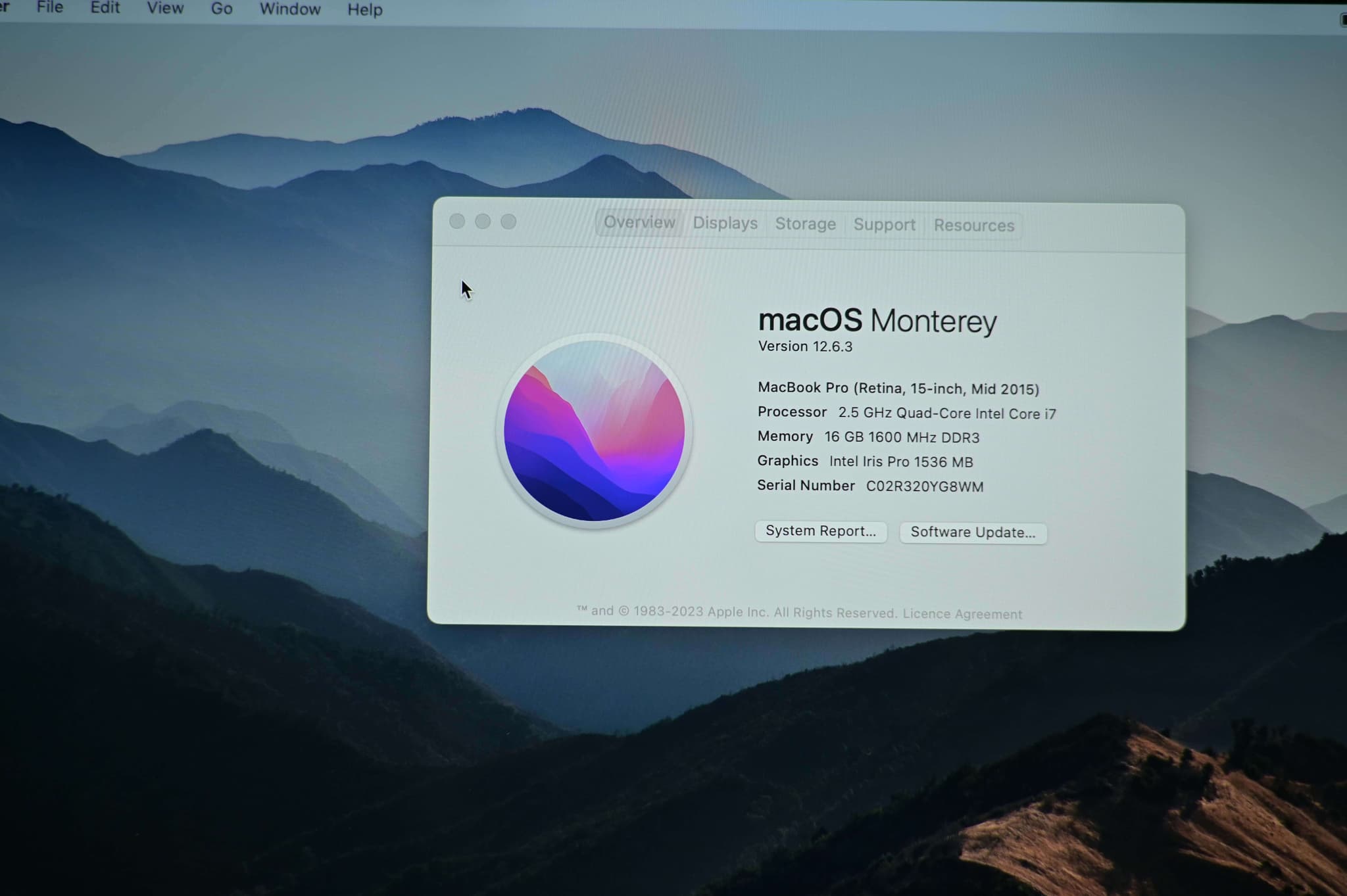Open the View menu
Screen dimensions: 1347x896
tap(165, 9)
